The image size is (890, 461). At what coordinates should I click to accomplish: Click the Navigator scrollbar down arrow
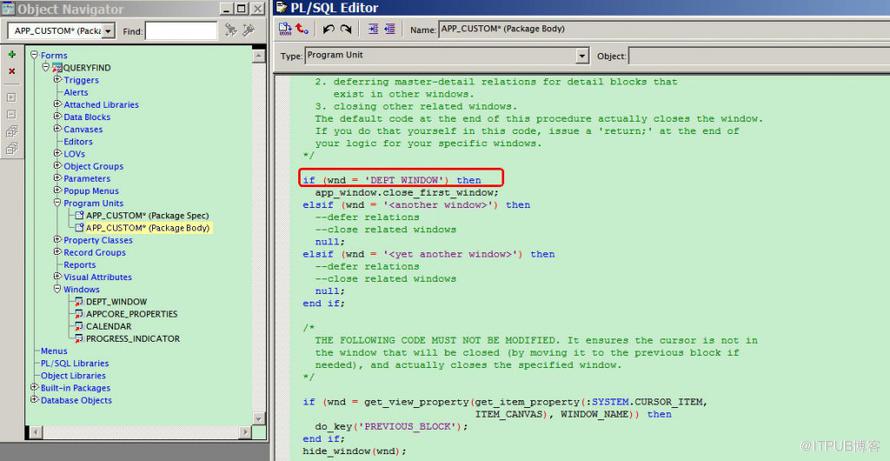(259, 418)
